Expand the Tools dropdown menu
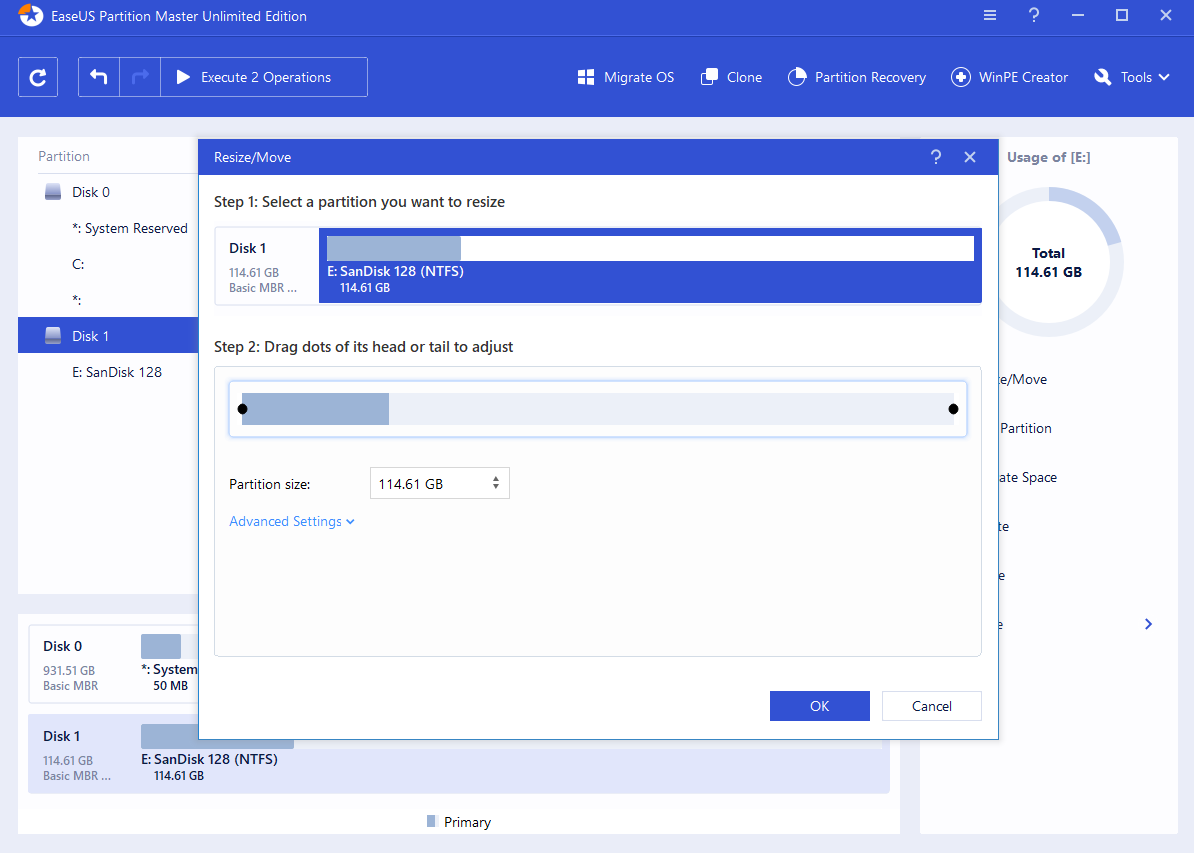This screenshot has height=853, width=1194. (x=1132, y=77)
